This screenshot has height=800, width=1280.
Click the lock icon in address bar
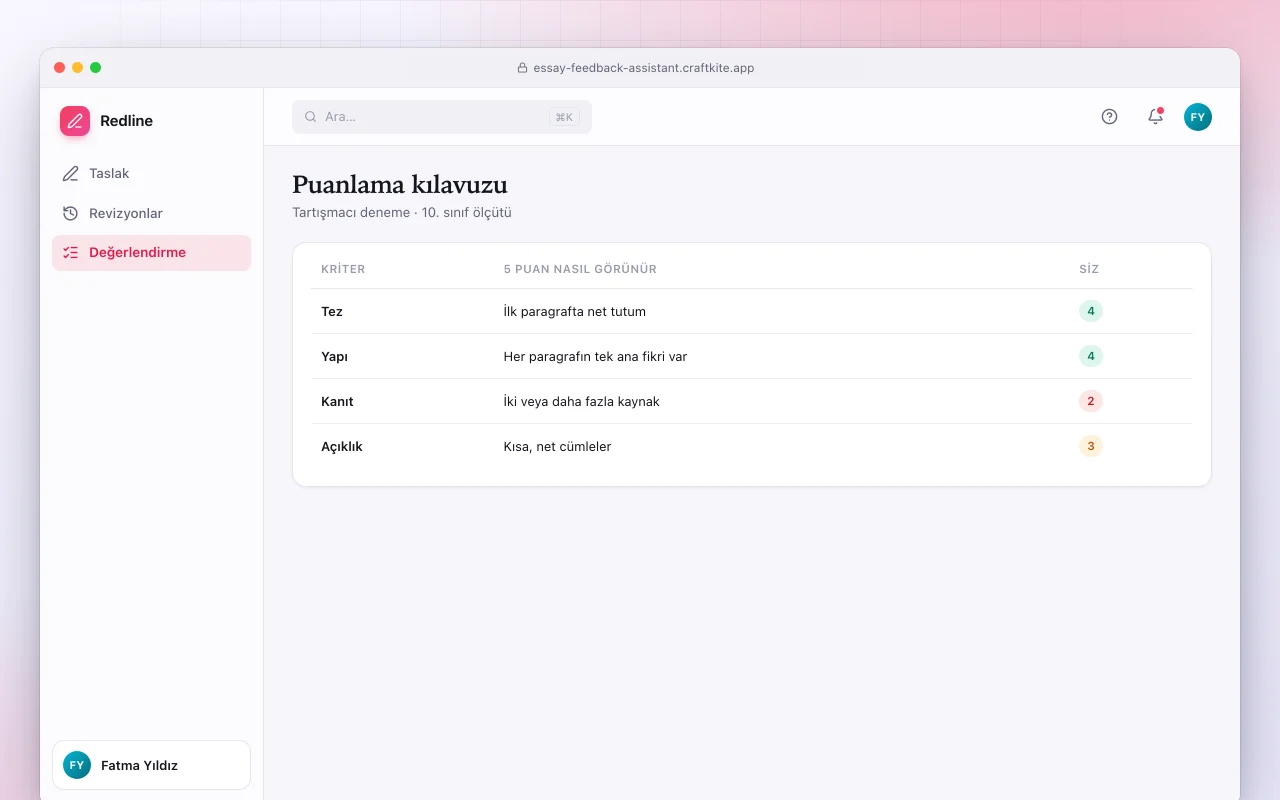pos(522,68)
